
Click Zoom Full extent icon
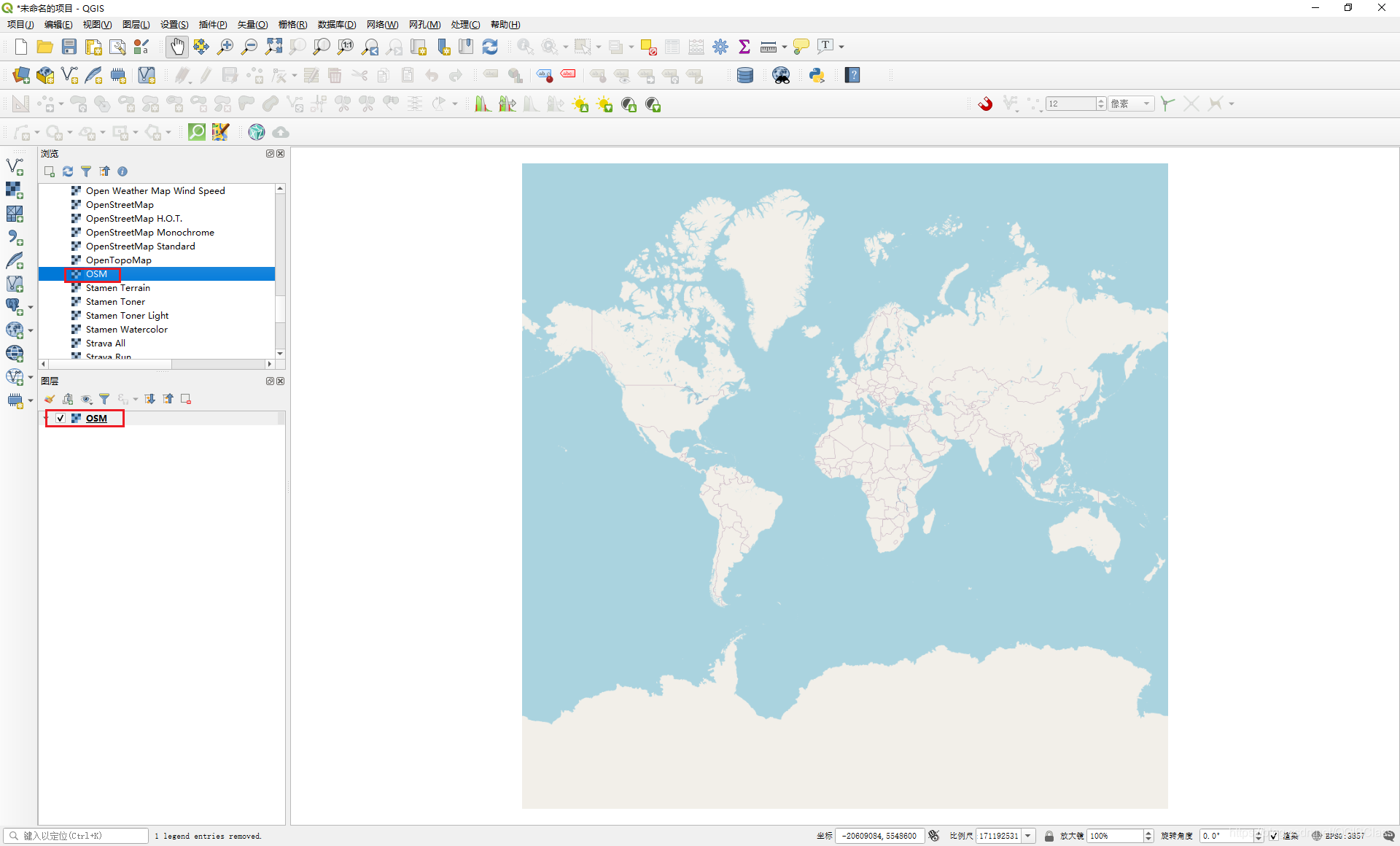[273, 47]
